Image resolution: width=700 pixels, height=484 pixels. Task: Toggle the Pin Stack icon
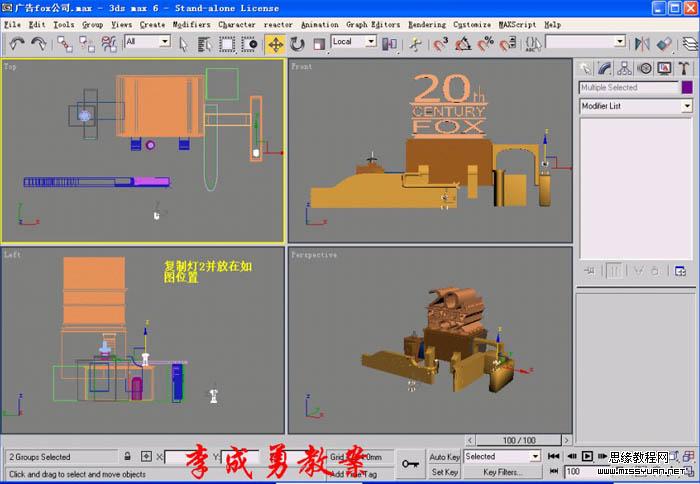point(590,271)
